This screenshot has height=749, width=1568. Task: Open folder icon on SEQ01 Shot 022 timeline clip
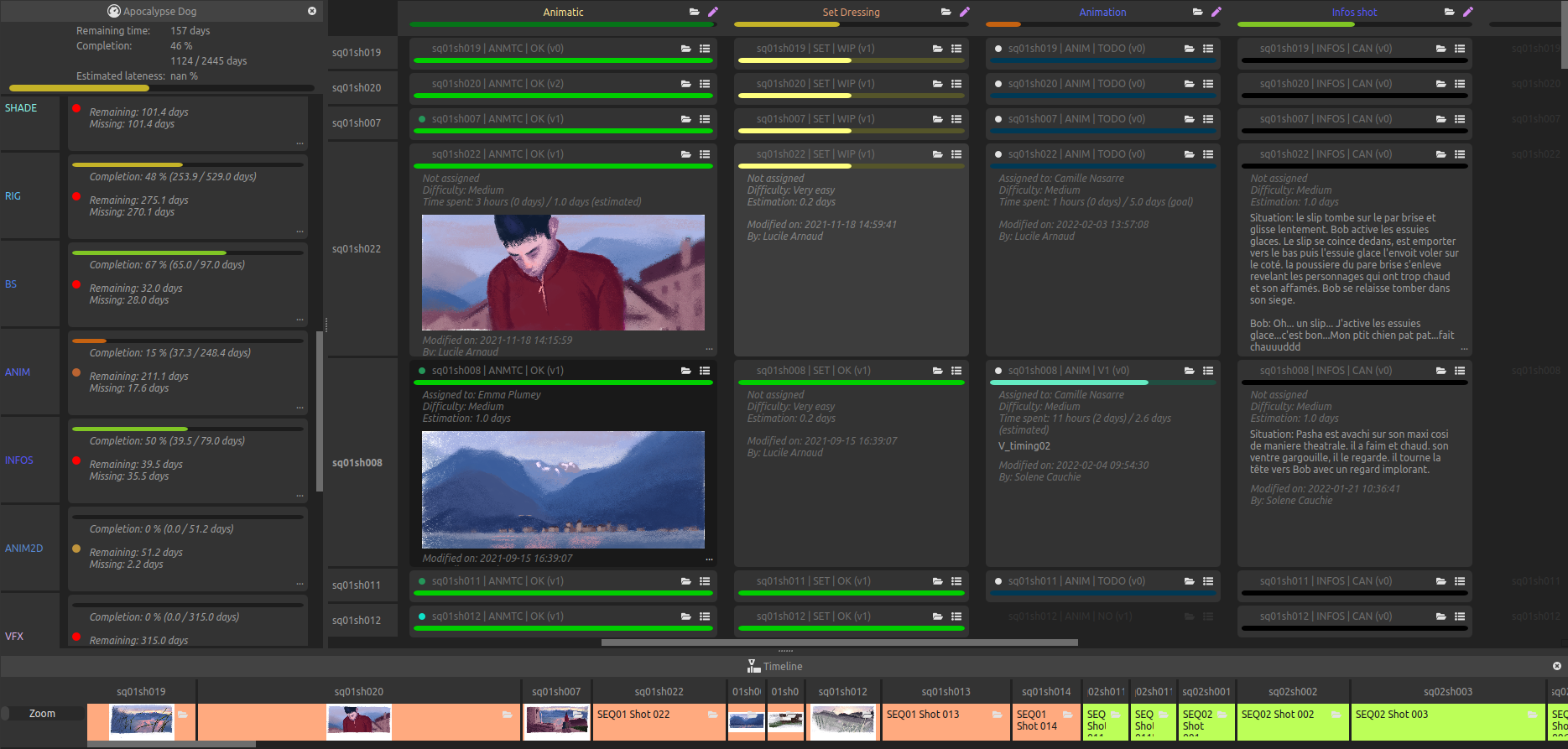point(712,715)
